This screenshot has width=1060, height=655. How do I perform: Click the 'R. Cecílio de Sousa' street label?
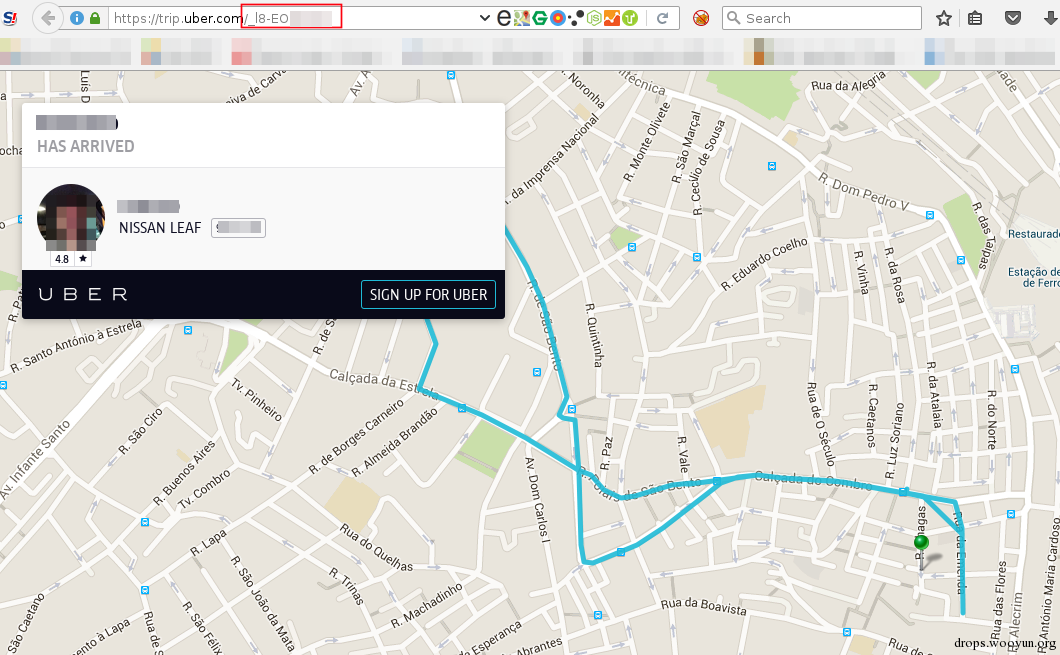708,168
